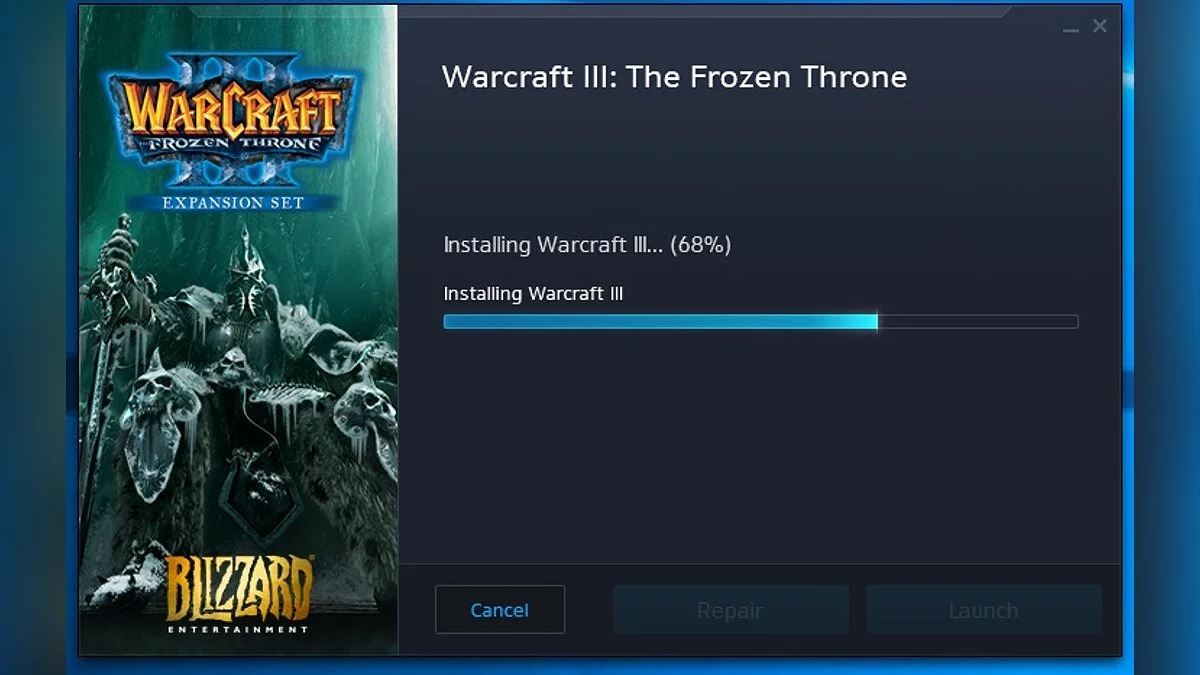Screen dimensions: 1200x675
Task: Click the Installing Warcraft III label above the bar
Action: (x=533, y=294)
